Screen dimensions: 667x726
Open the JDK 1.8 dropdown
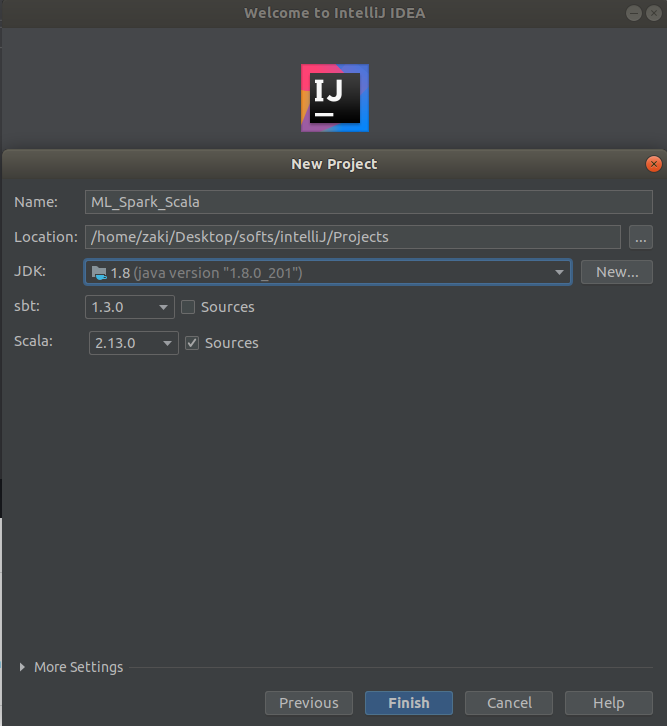point(328,272)
